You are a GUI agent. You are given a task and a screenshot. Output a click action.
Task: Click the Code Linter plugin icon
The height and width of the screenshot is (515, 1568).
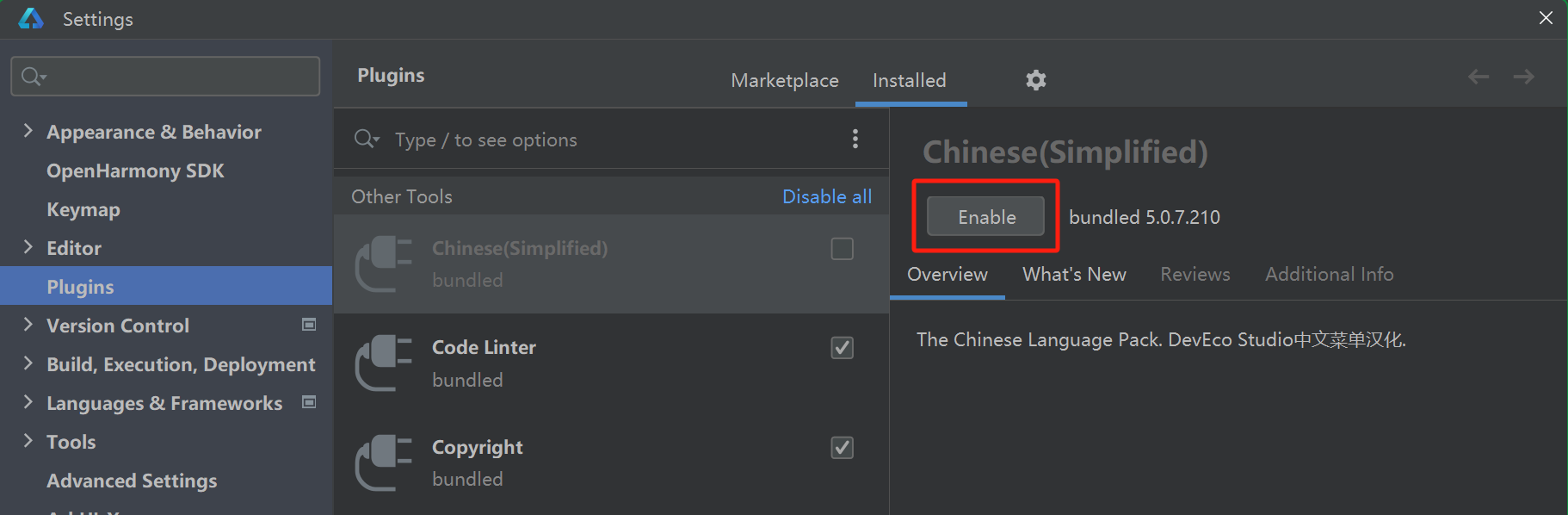384,363
